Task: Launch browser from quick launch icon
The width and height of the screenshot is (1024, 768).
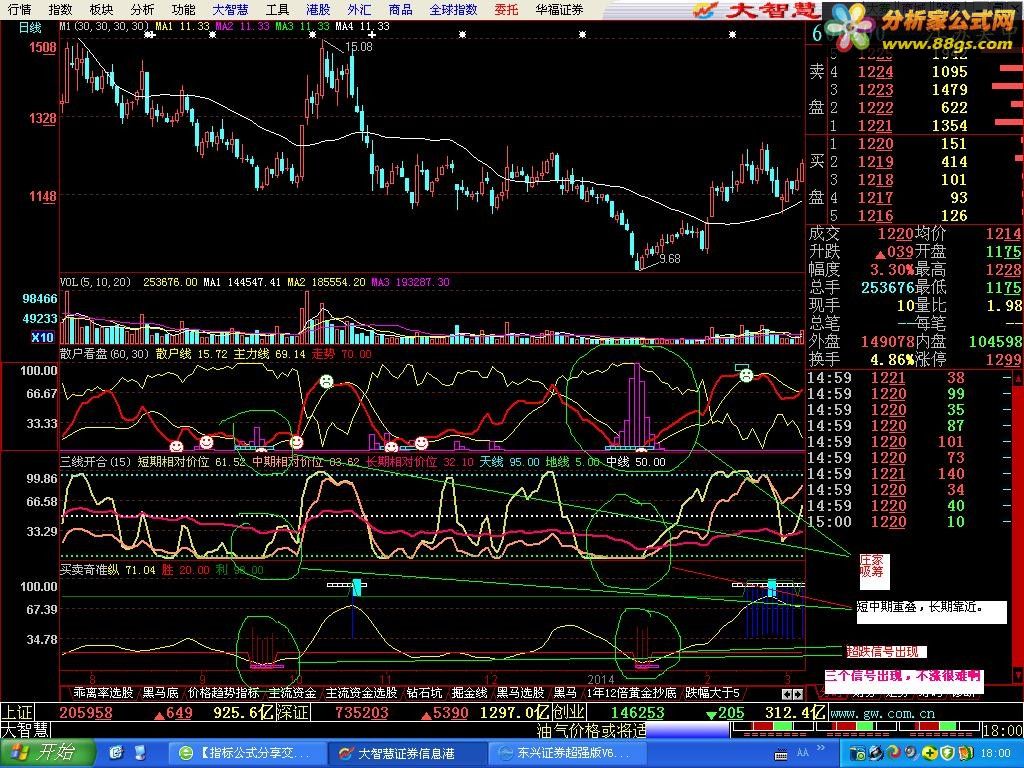Action: click(x=116, y=753)
